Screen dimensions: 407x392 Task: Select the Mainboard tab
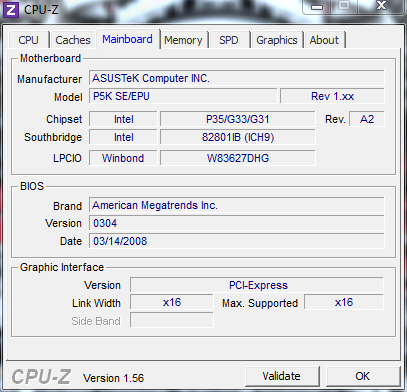pyautogui.click(x=127, y=39)
